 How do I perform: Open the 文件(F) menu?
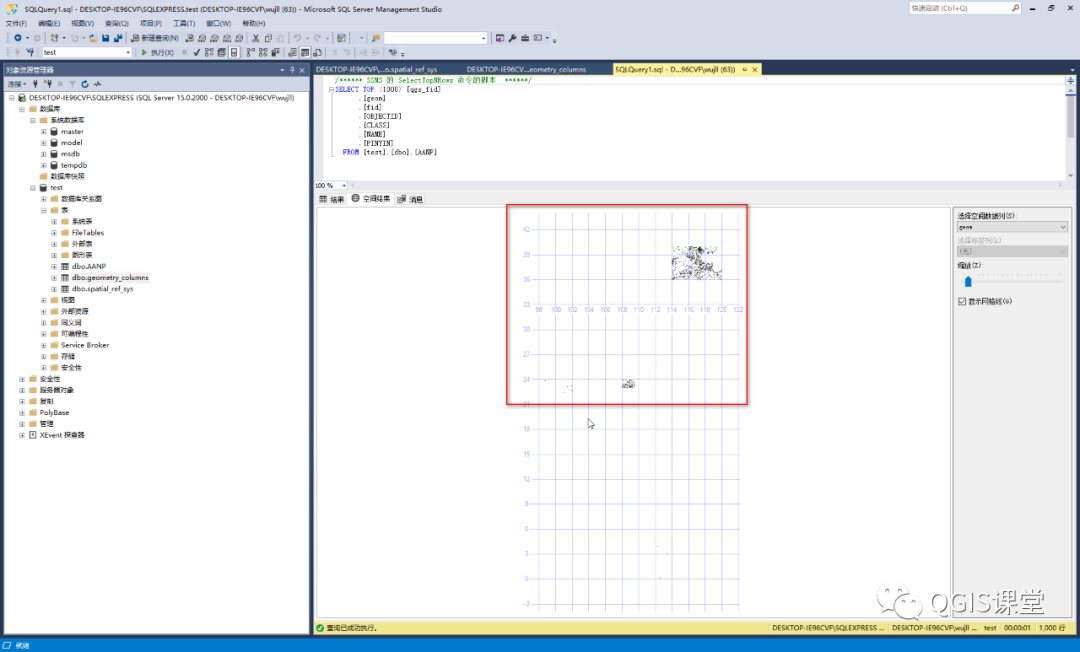pyautogui.click(x=16, y=23)
